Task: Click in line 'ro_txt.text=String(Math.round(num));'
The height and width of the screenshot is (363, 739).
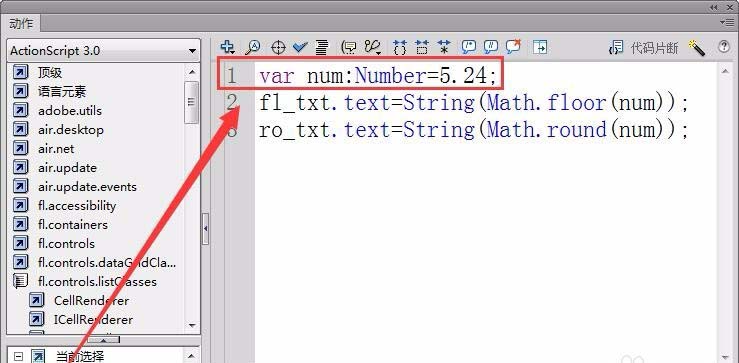Action: click(474, 130)
